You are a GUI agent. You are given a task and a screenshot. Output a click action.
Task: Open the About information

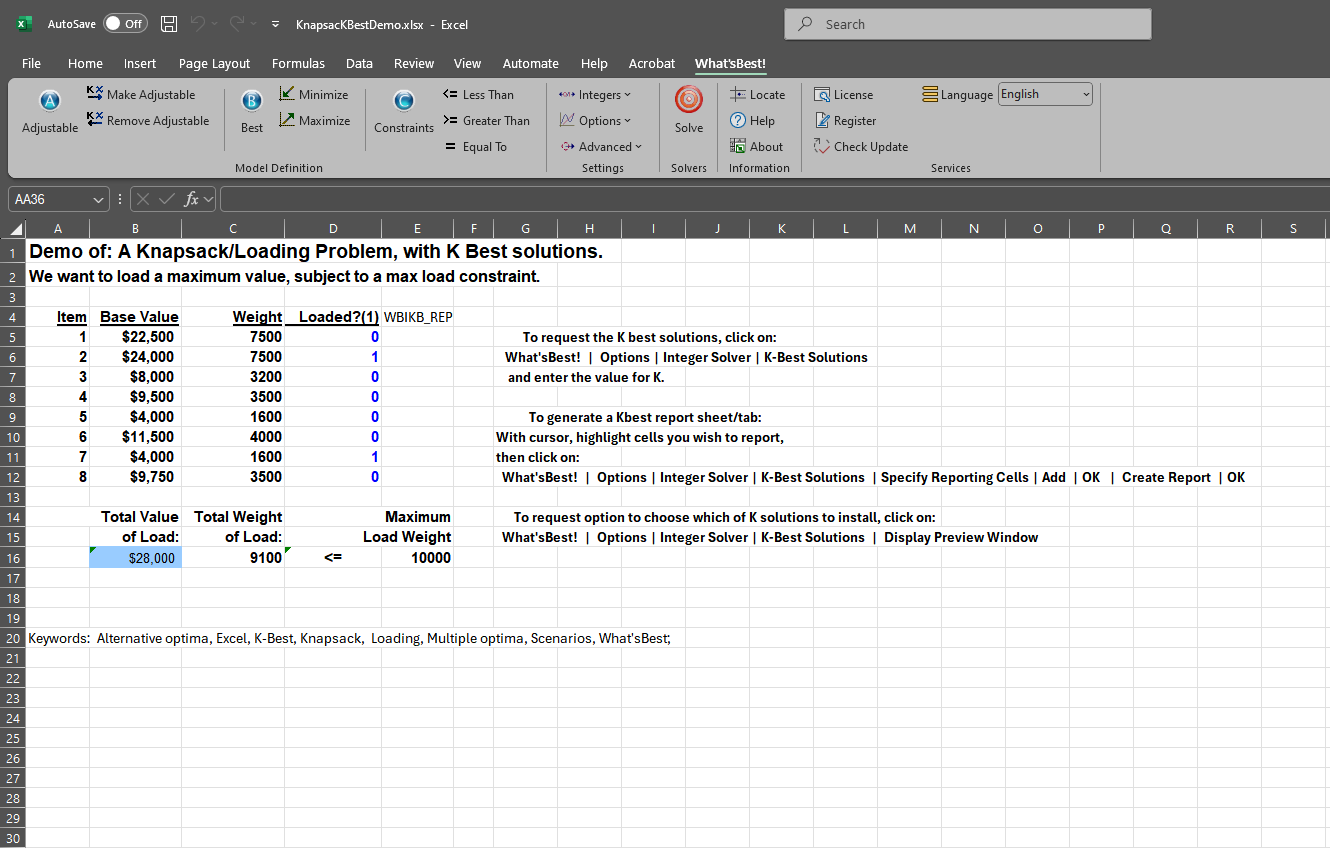click(x=757, y=146)
